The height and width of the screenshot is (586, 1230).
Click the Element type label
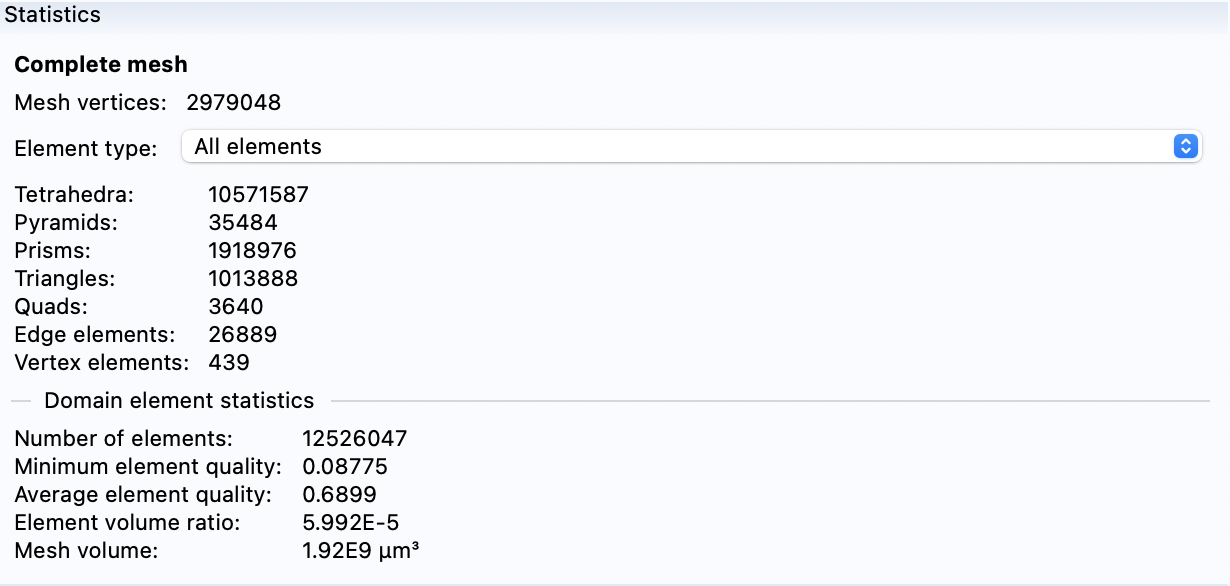point(86,149)
